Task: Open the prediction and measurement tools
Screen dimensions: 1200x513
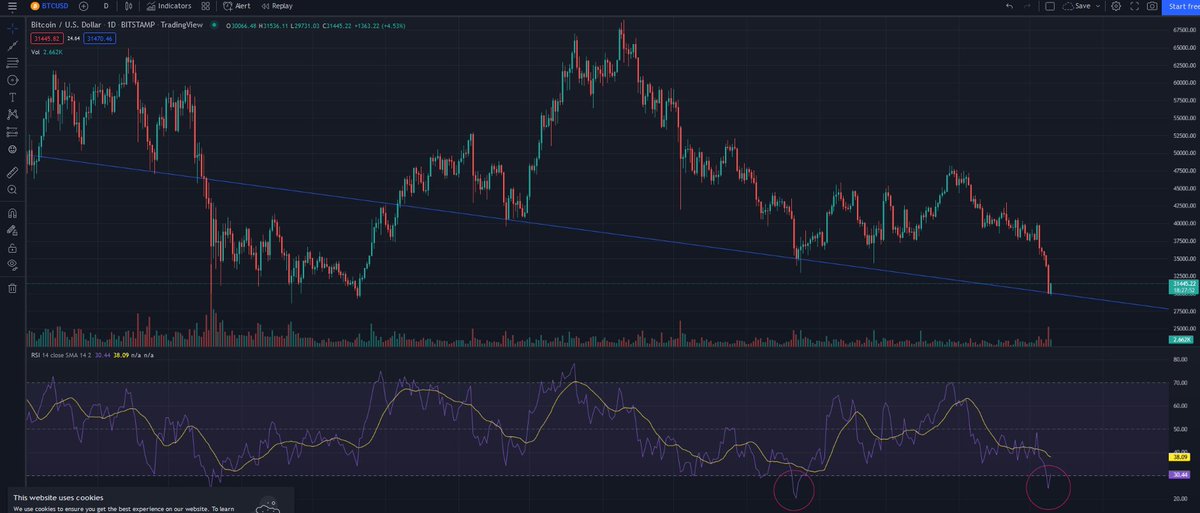Action: 12,131
